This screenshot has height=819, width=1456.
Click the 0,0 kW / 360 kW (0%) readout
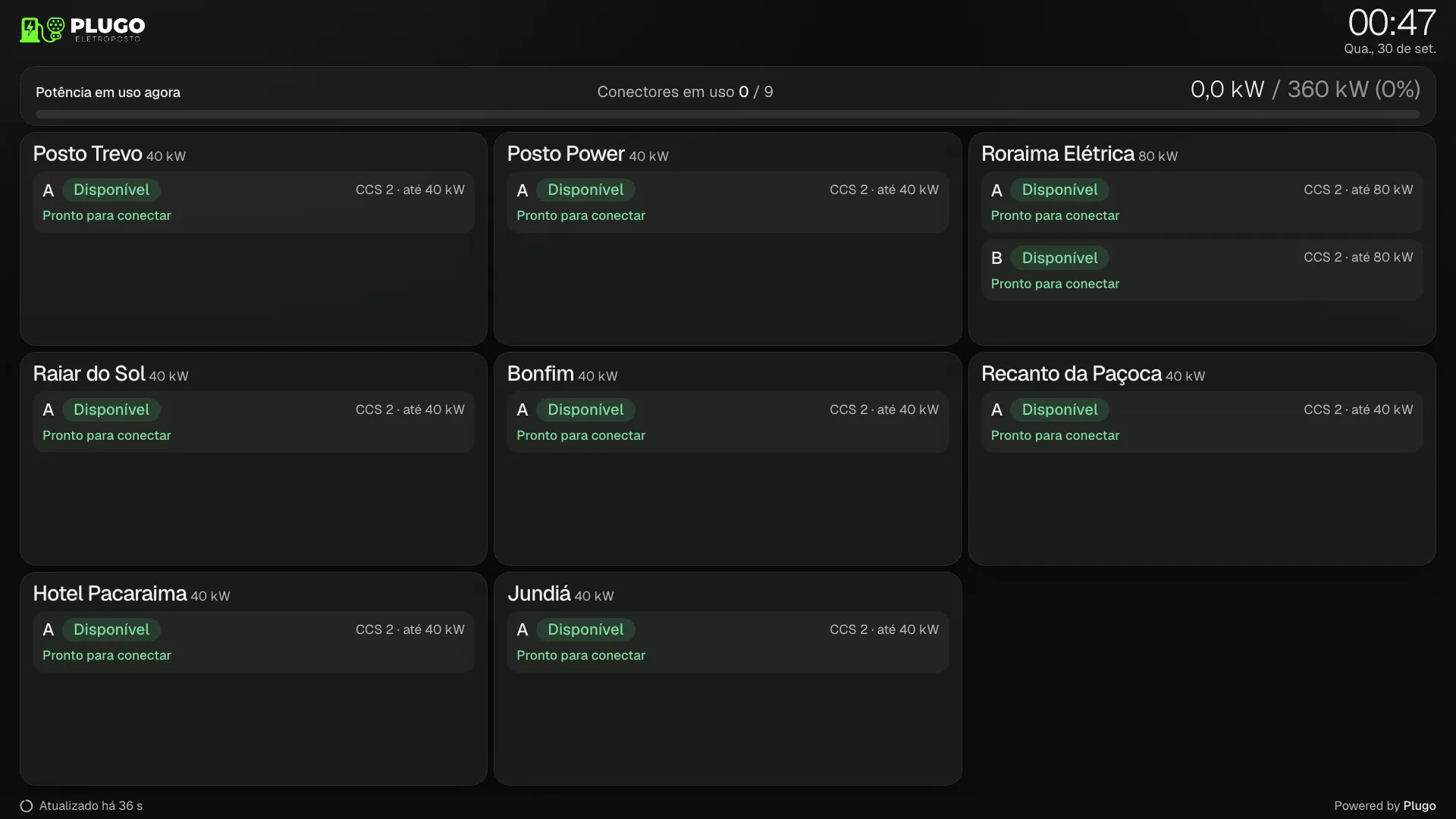tap(1305, 89)
